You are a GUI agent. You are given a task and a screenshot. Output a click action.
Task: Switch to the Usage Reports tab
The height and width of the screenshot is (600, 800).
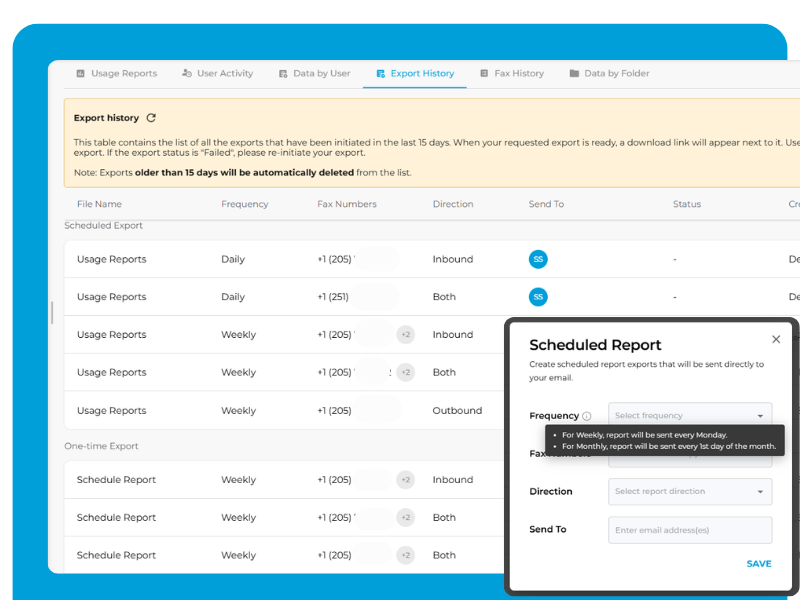[x=117, y=73]
